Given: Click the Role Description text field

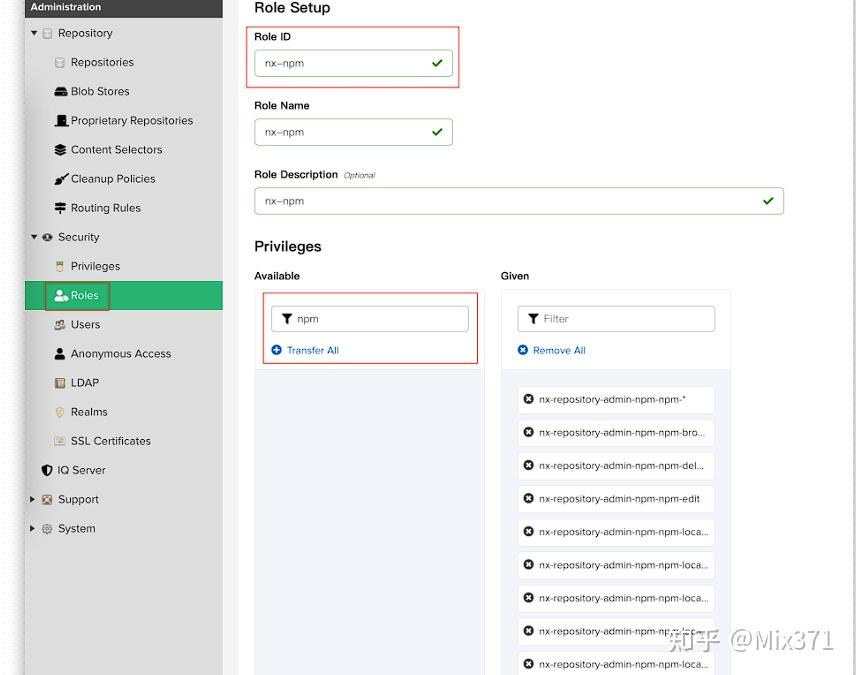Looking at the screenshot, I should [x=508, y=201].
